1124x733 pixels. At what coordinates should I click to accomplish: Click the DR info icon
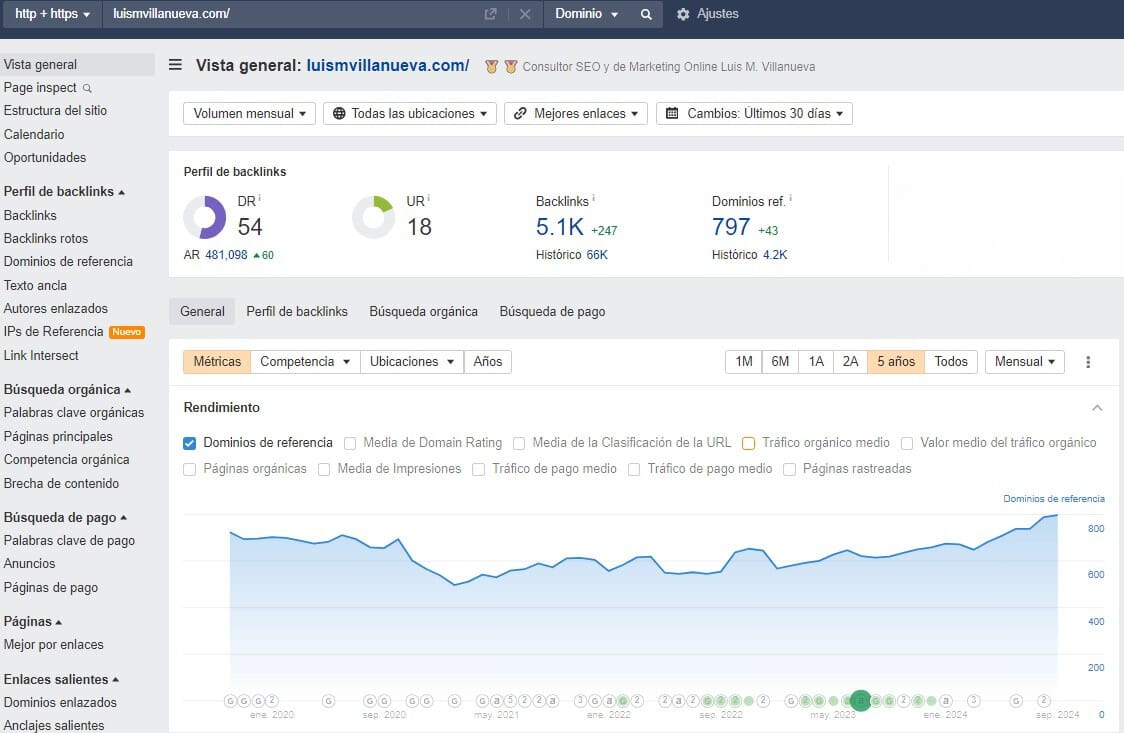(x=260, y=198)
